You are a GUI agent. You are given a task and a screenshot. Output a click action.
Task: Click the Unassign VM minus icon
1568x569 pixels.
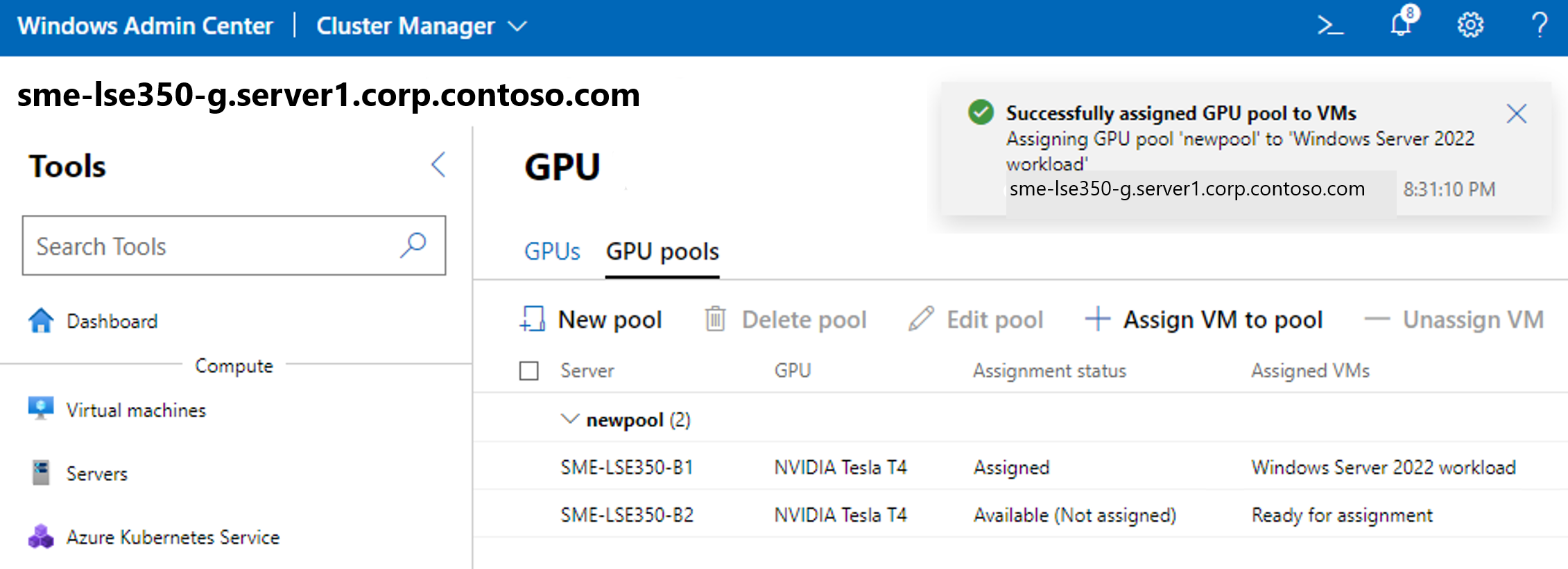pos(1377,319)
